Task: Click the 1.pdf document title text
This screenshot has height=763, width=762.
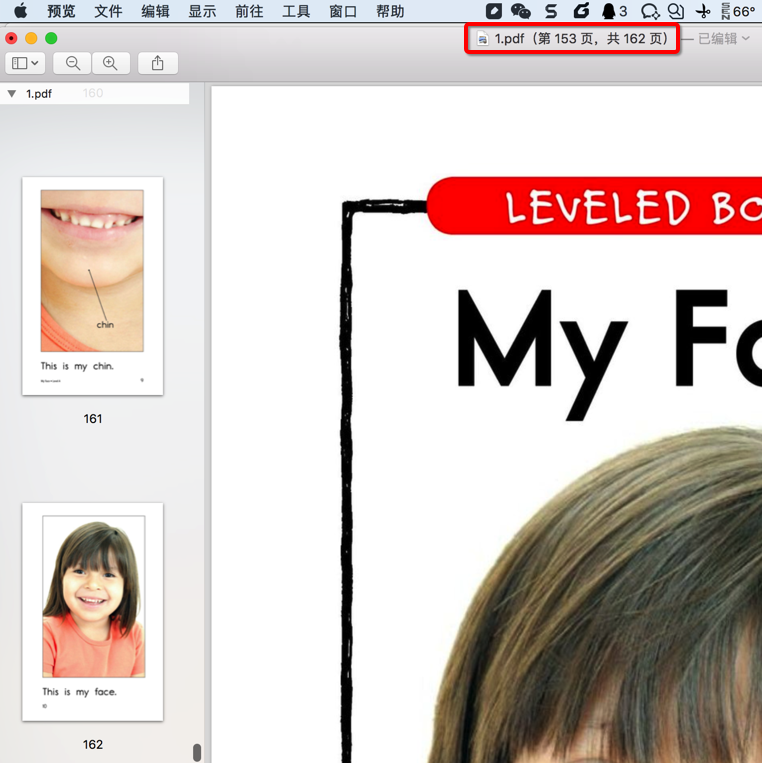Action: click(581, 38)
